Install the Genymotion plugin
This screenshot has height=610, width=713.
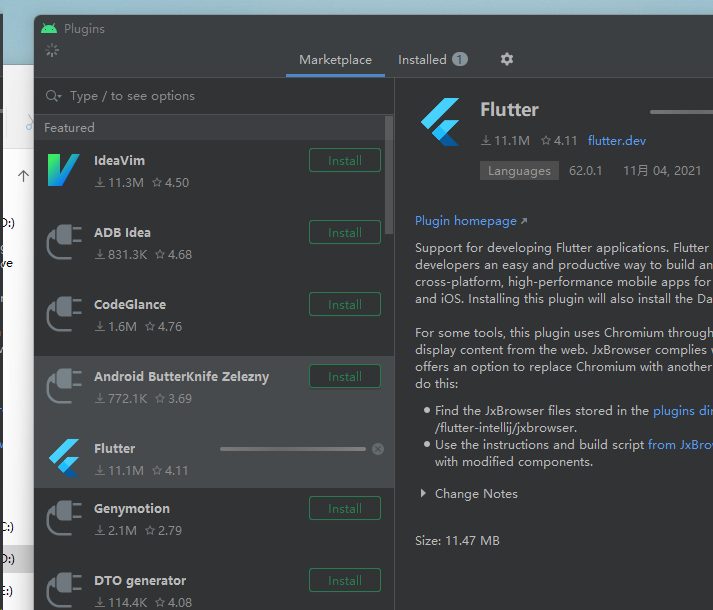pos(345,508)
